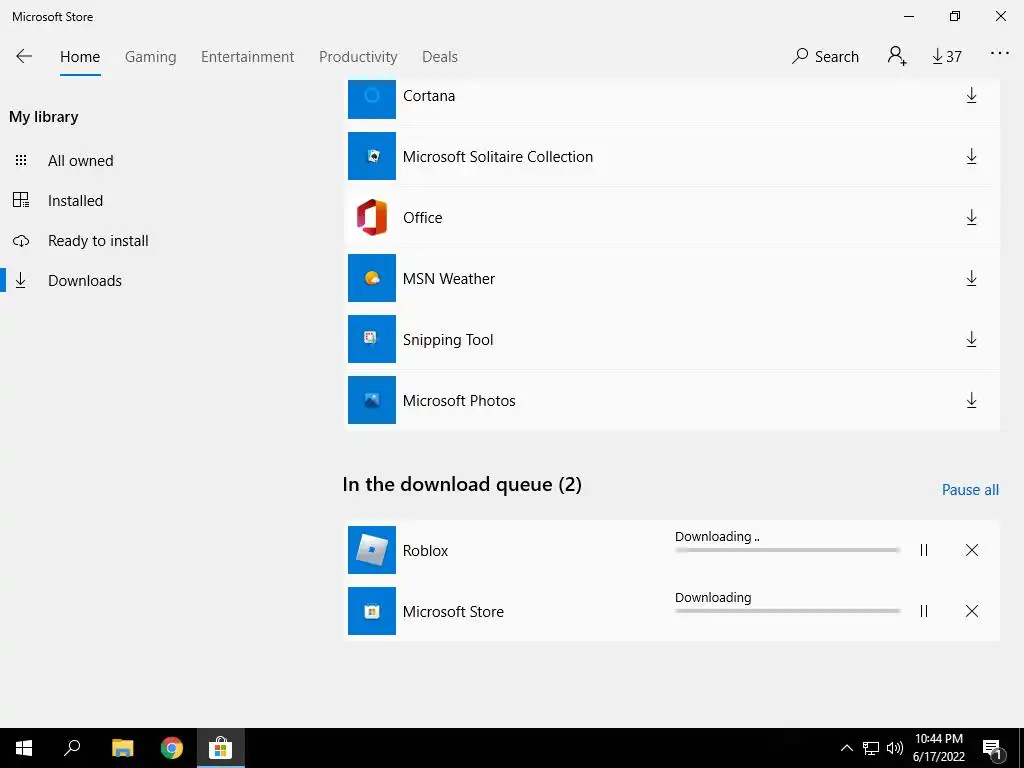1024x768 pixels.
Task: Switch to the Entertainment tab
Action: 248,57
